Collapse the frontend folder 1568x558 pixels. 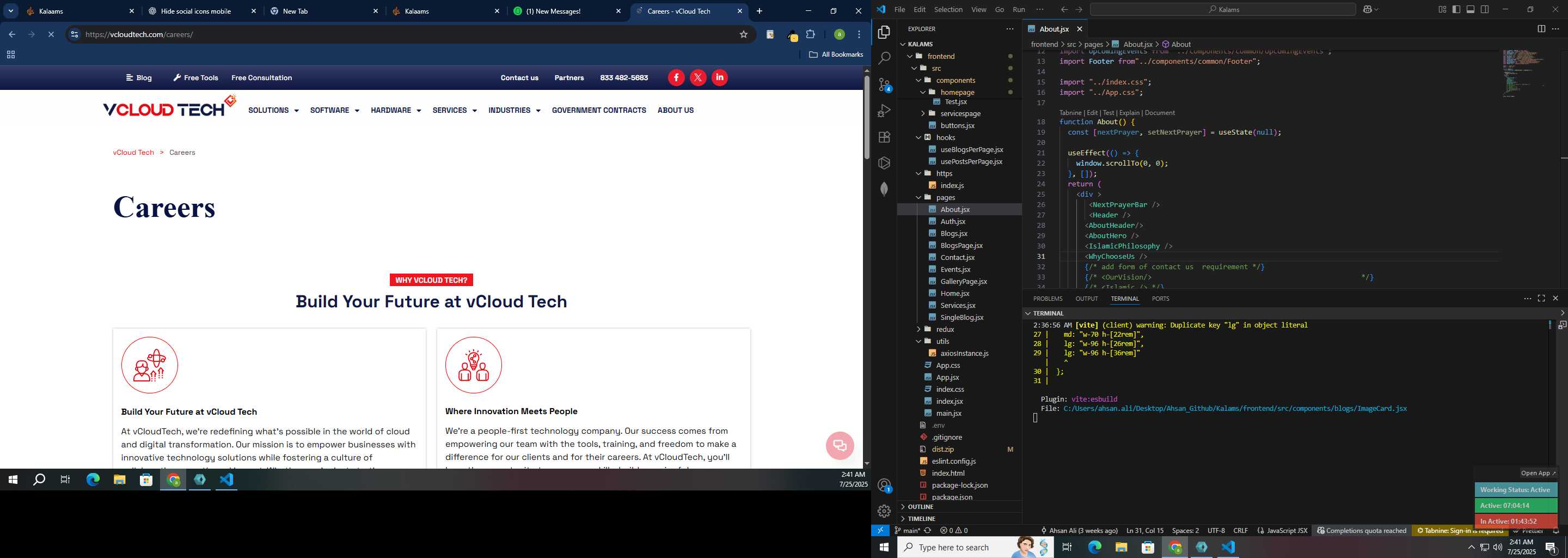(910, 56)
